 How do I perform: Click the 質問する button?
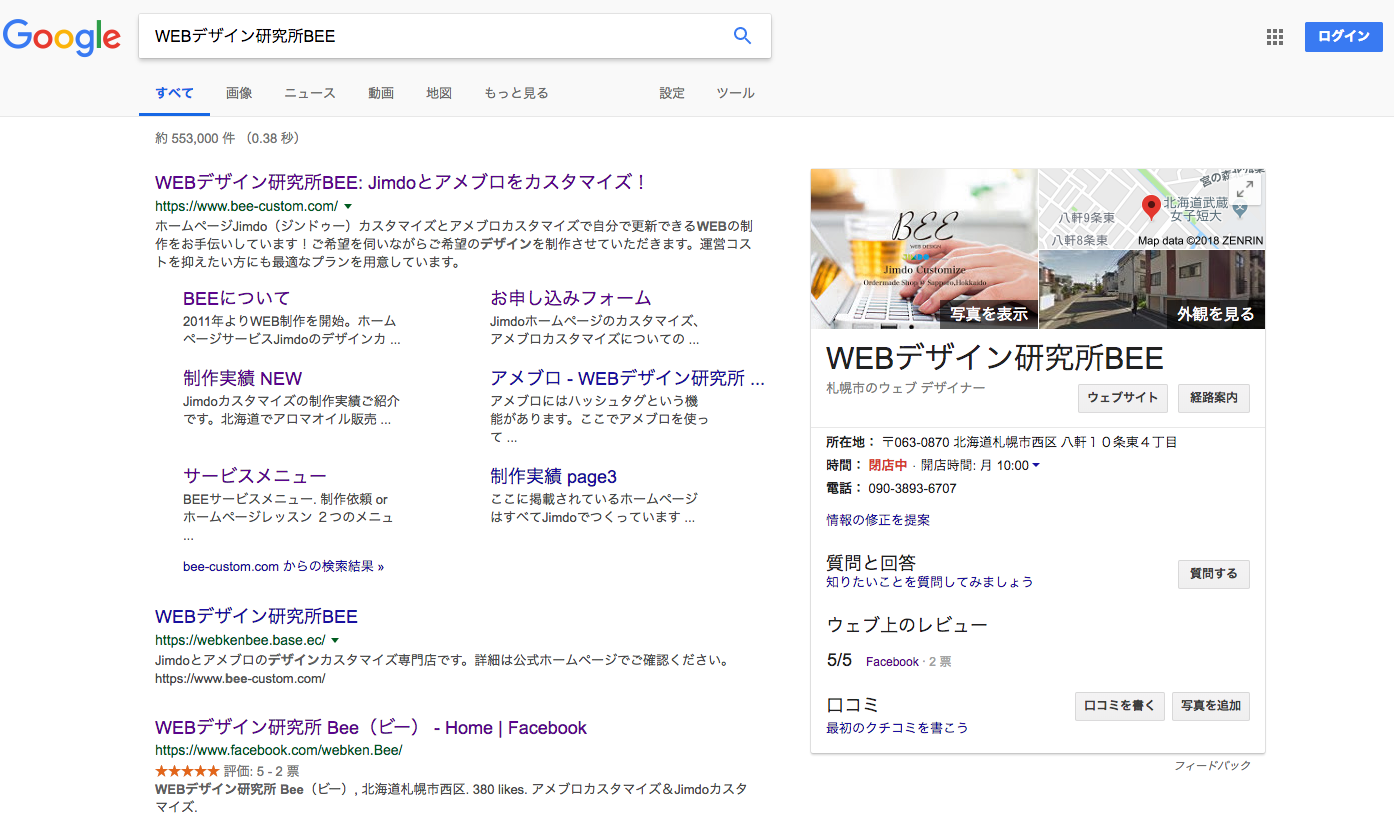point(1214,574)
